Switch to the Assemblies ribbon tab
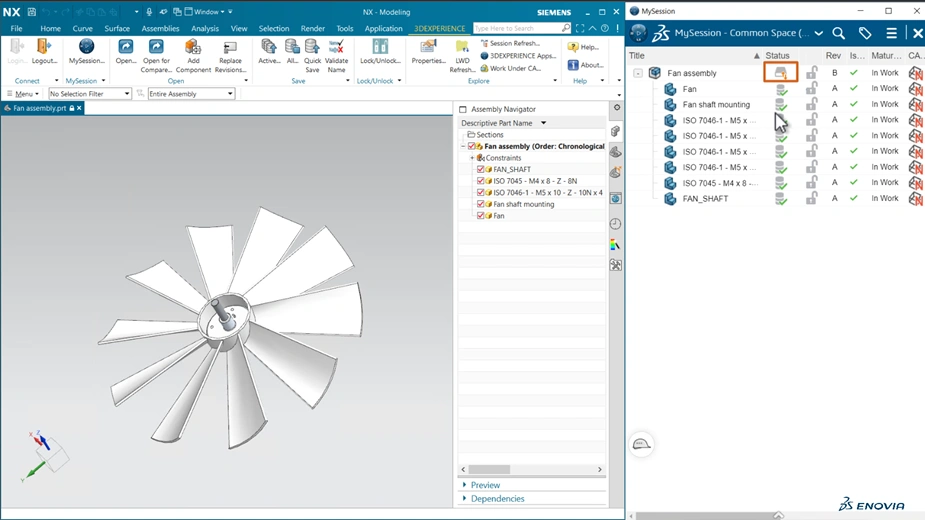Screen dimensions: 925x520 point(160,29)
